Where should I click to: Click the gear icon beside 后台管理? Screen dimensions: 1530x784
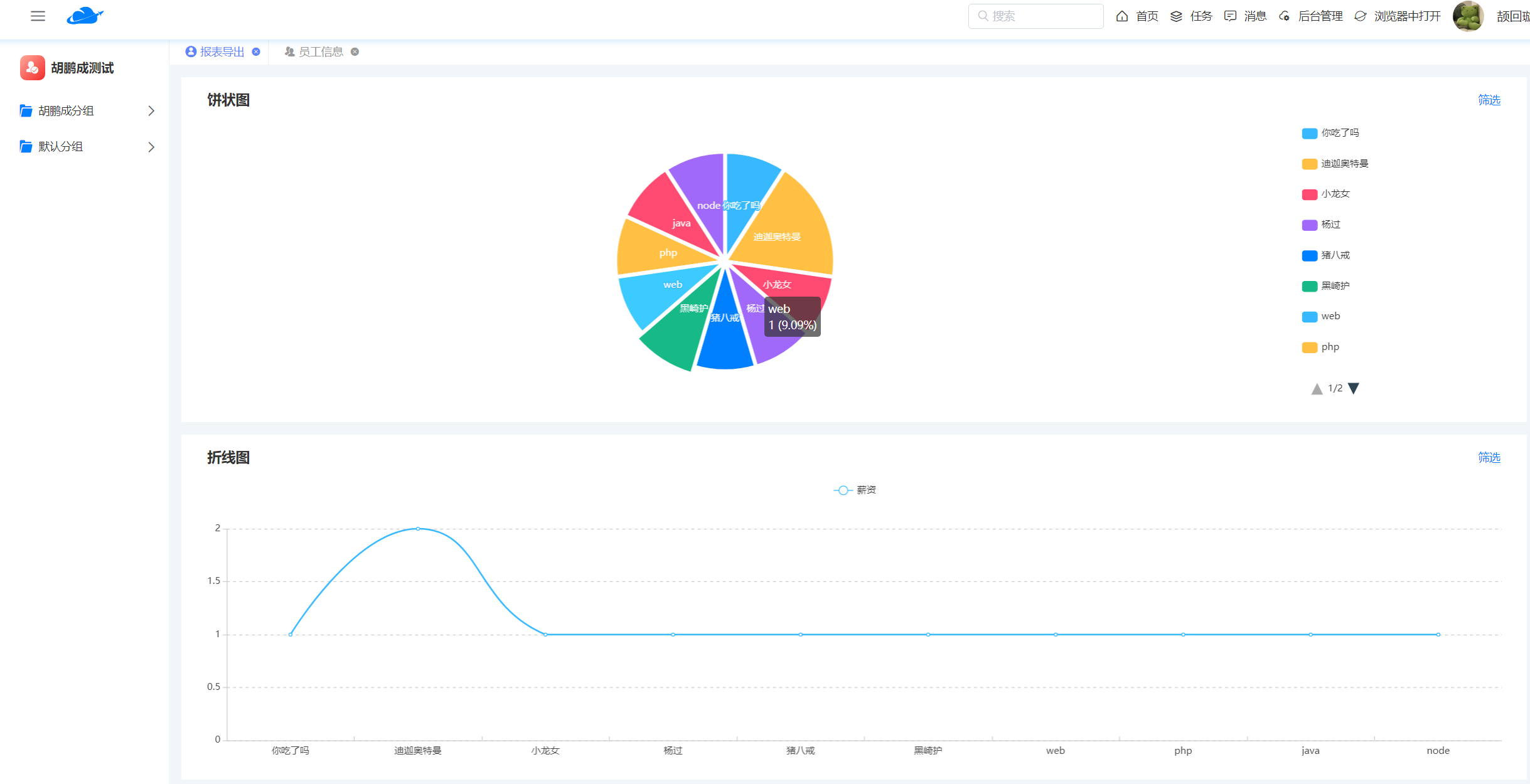pos(1284,16)
